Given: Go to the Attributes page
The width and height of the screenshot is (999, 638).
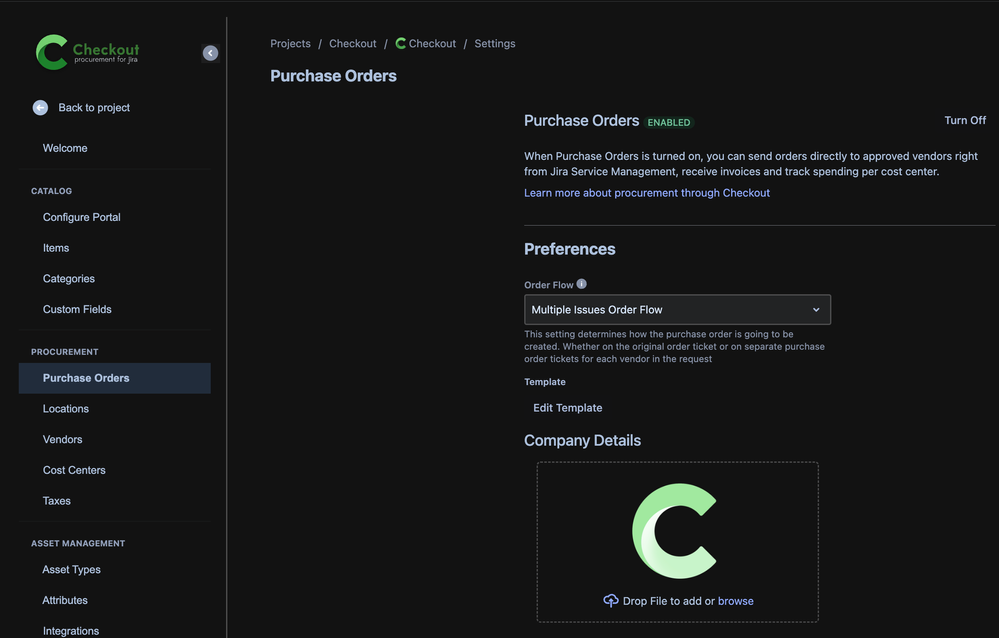Looking at the screenshot, I should point(65,600).
